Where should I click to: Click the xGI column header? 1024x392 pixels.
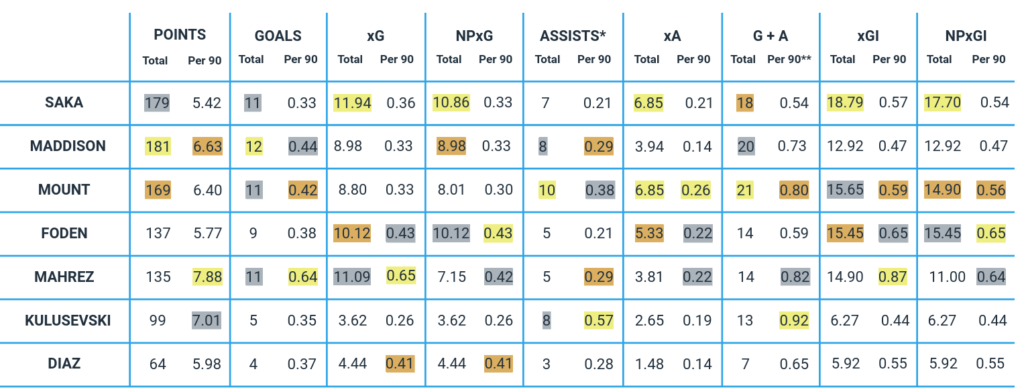tap(868, 35)
